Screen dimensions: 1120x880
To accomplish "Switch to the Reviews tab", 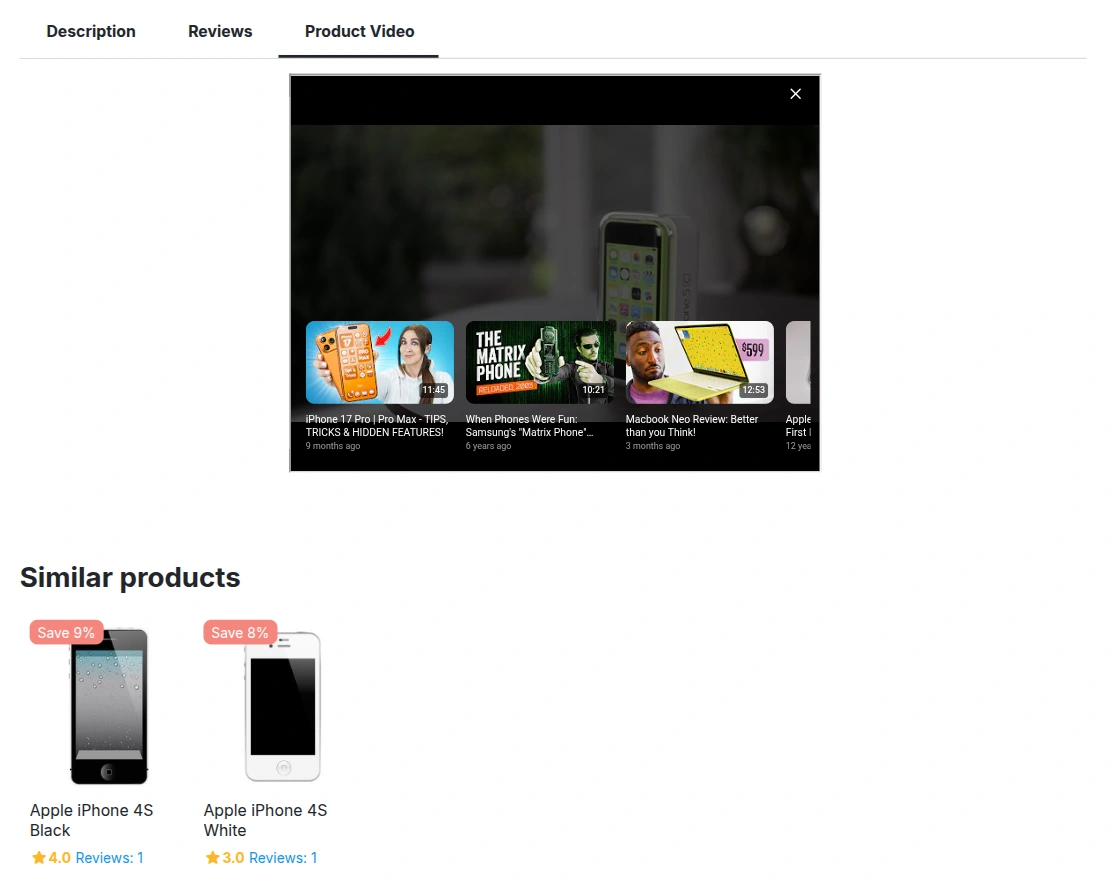I will [220, 31].
